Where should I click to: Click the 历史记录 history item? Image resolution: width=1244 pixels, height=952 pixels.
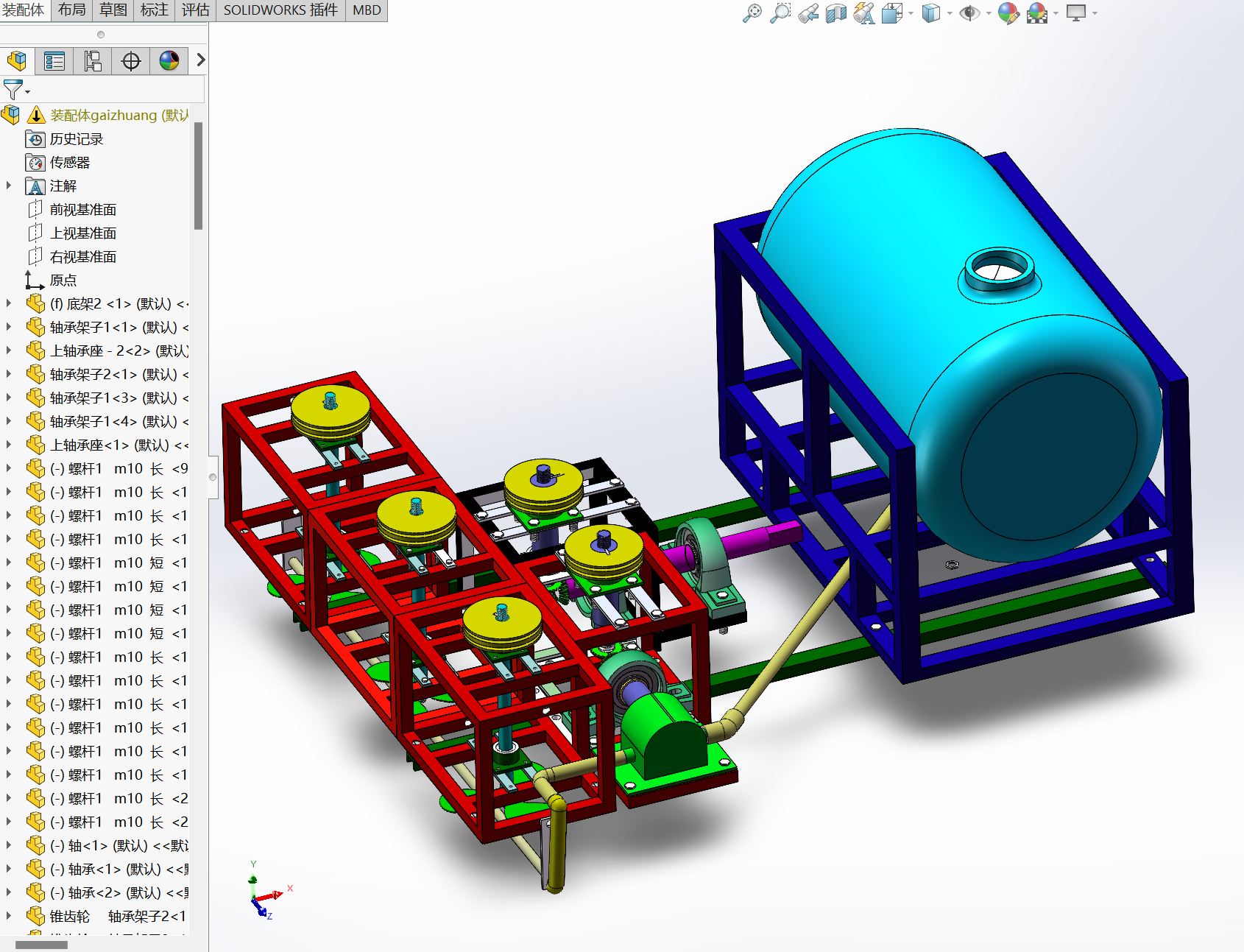76,139
